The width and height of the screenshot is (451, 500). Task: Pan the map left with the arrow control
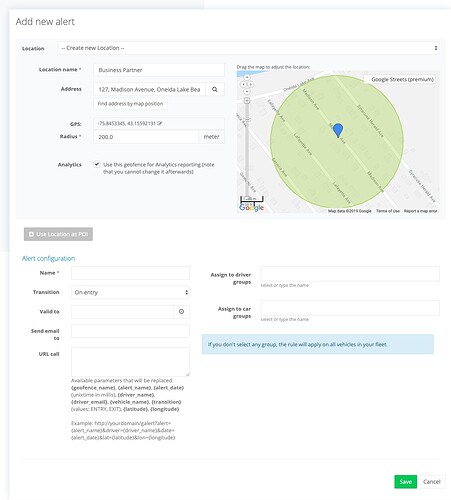[x=243, y=84]
